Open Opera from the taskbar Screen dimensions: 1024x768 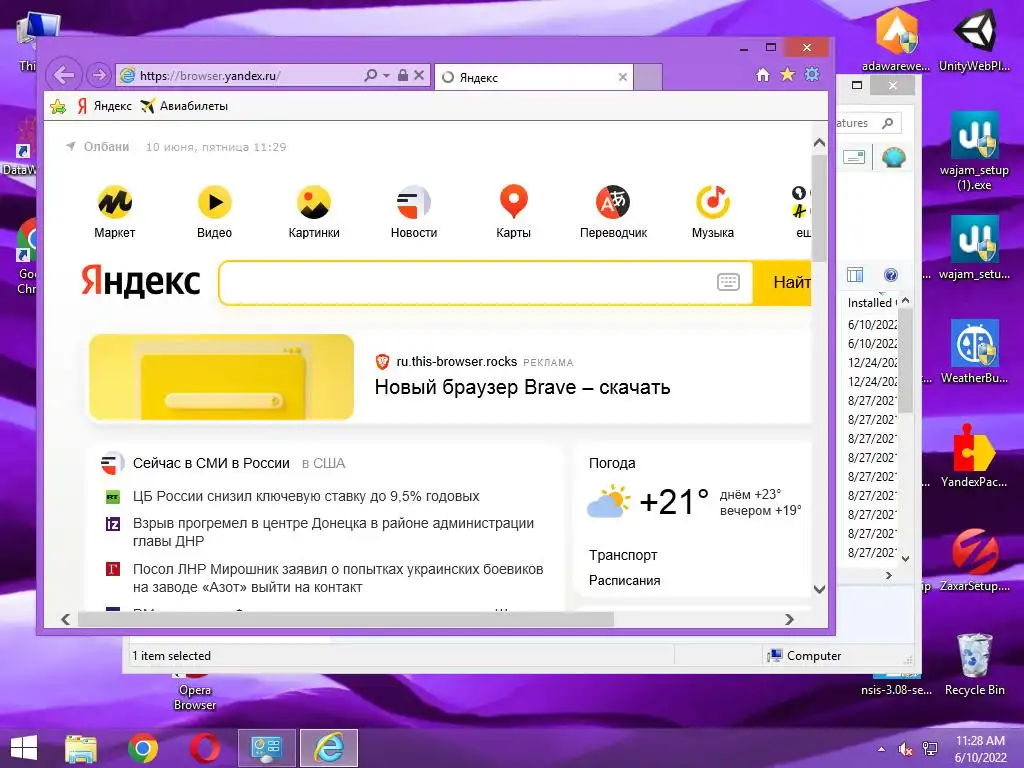click(204, 748)
